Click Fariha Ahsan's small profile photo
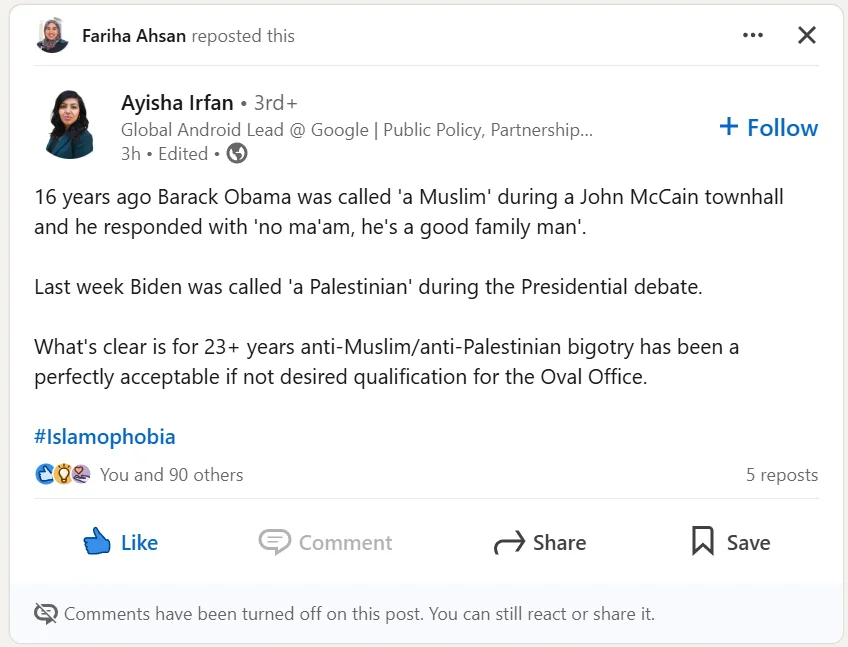Viewport: 848px width, 647px height. [52, 36]
